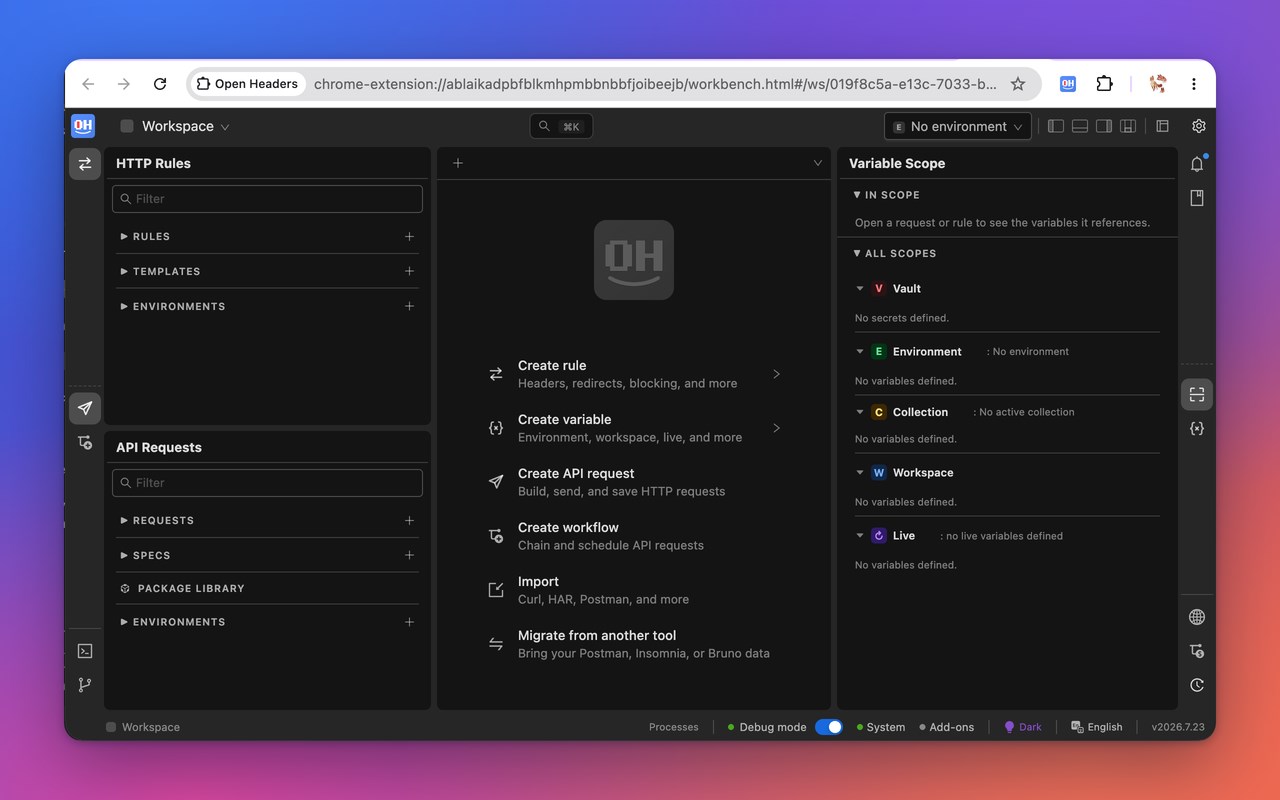The width and height of the screenshot is (1280, 800).
Task: Expand HTTP Rules ENVIRONMENTS section
Action: pos(172,306)
